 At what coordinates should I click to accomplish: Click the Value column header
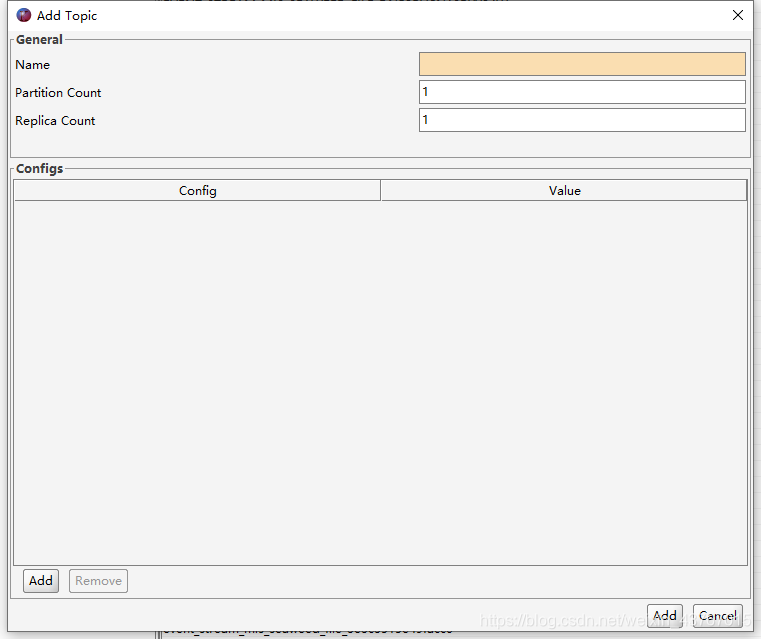pyautogui.click(x=564, y=191)
